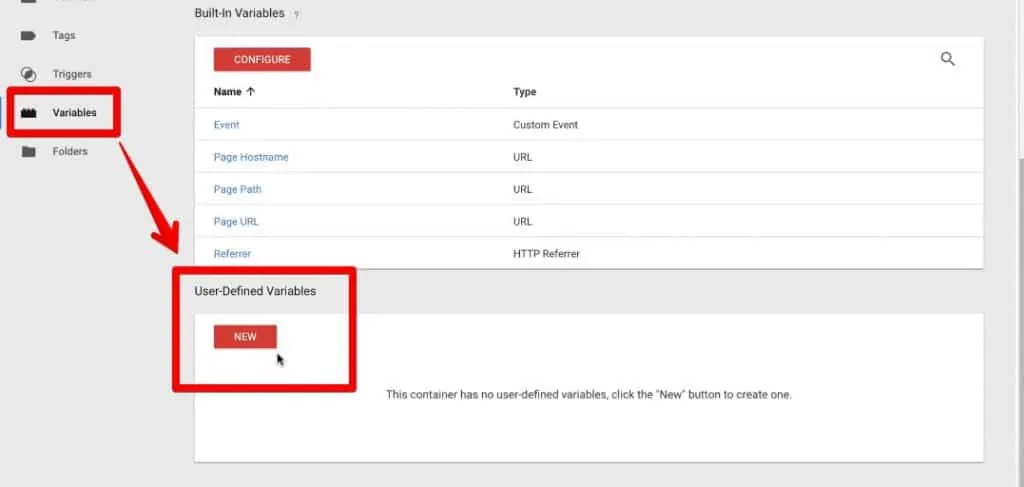Image resolution: width=1024 pixels, height=487 pixels.
Task: Click the User-Defined Variables heading
Action: [255, 291]
